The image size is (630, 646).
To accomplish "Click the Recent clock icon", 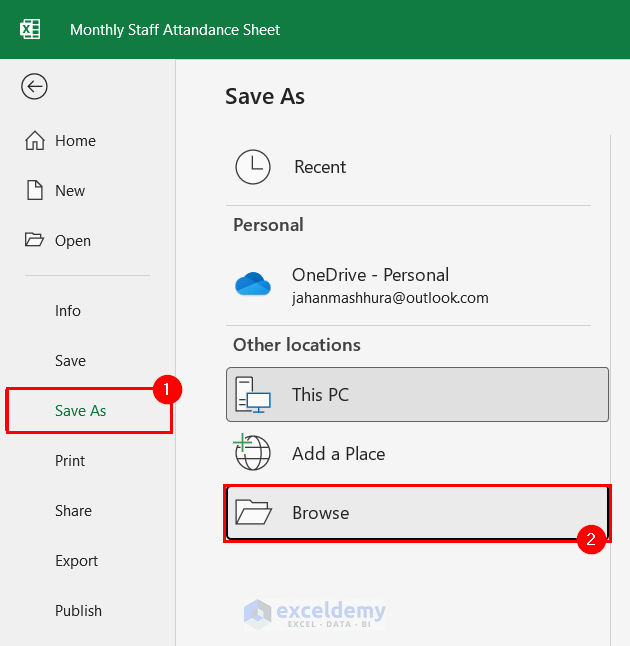I will click(253, 167).
